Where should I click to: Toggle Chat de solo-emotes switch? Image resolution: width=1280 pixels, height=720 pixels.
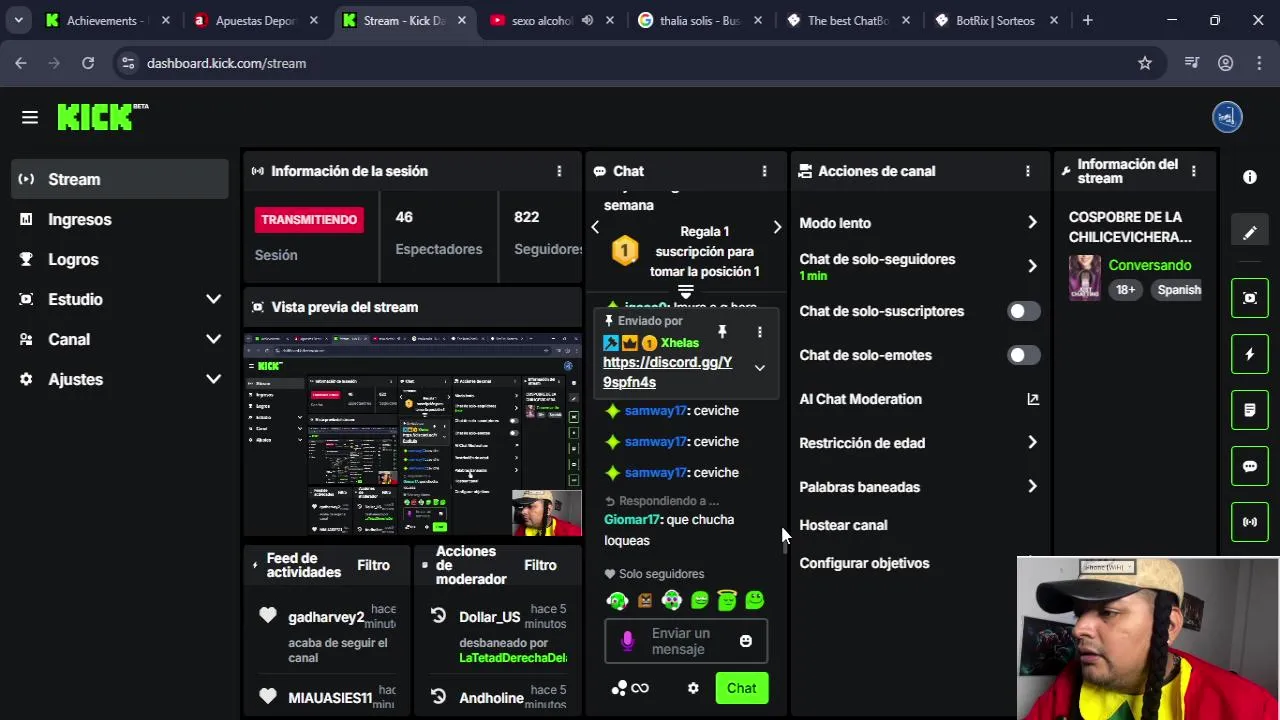(x=1023, y=355)
